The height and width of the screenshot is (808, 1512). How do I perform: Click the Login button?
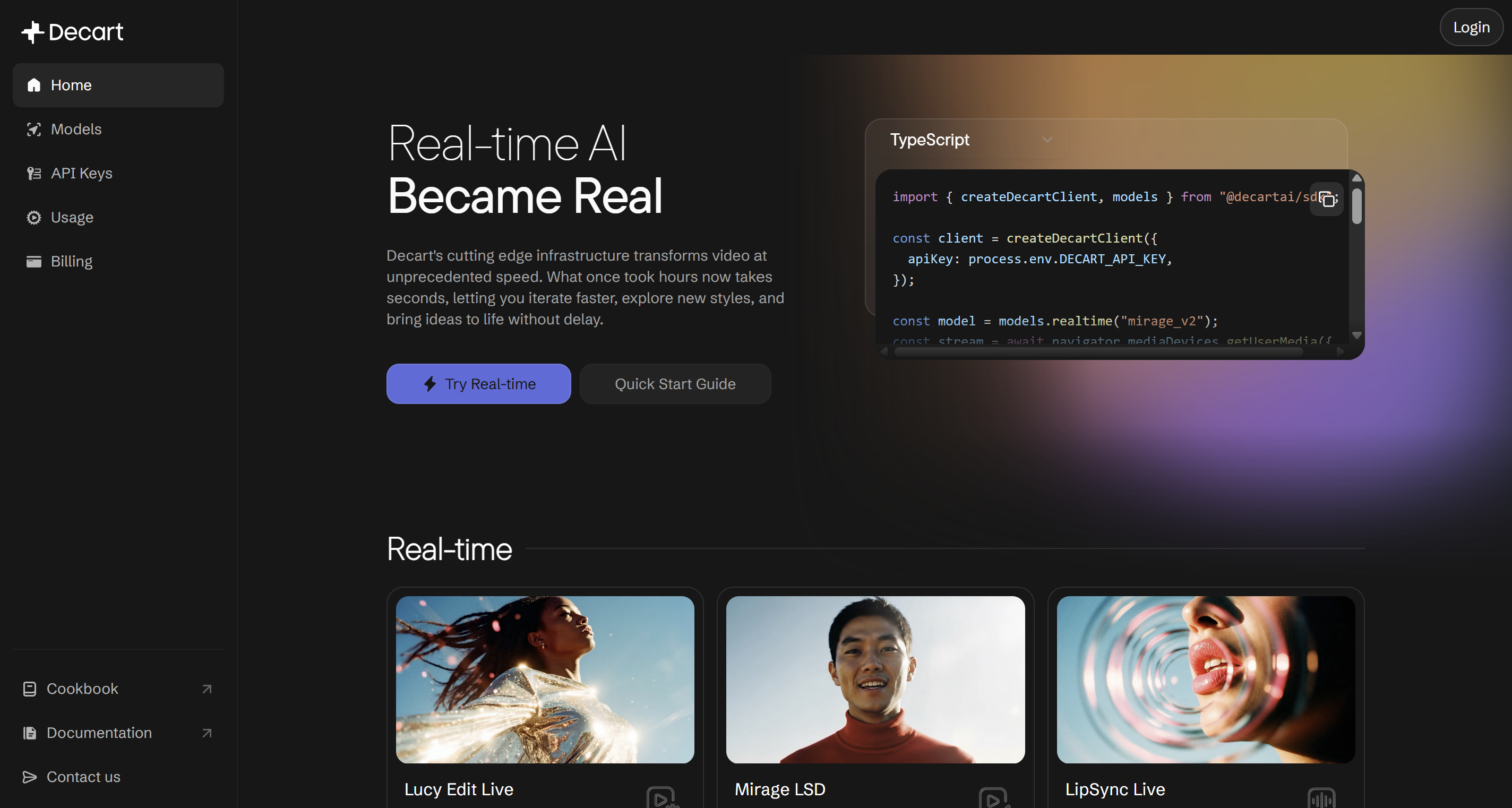click(1471, 27)
